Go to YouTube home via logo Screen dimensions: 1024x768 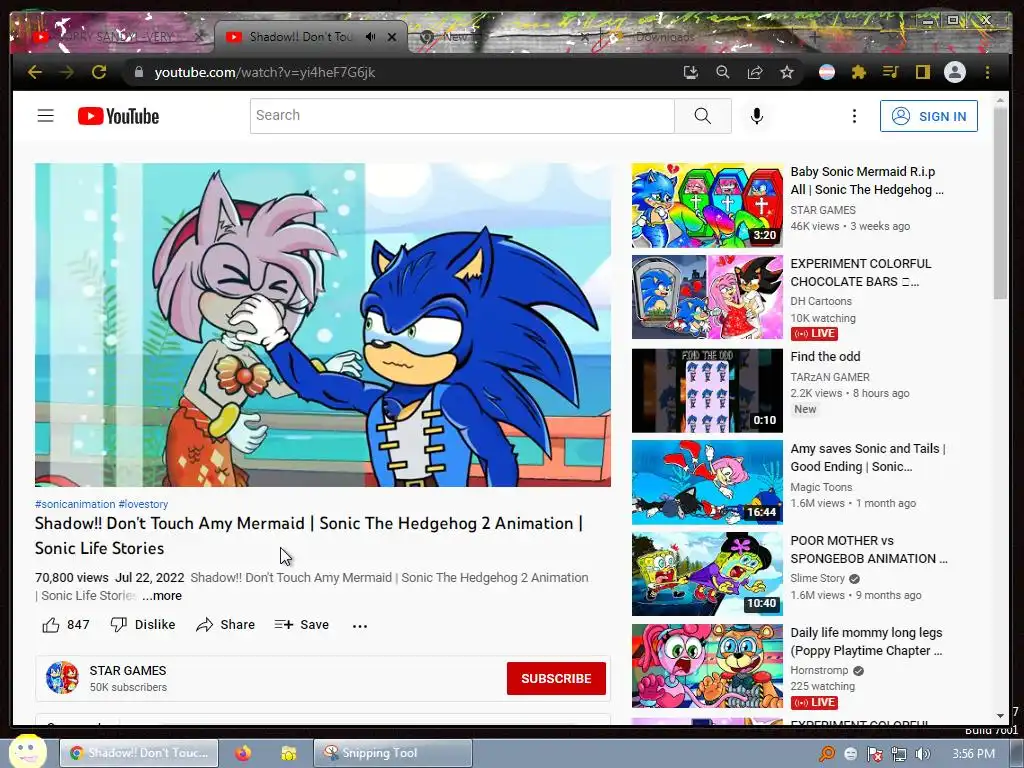tap(118, 116)
